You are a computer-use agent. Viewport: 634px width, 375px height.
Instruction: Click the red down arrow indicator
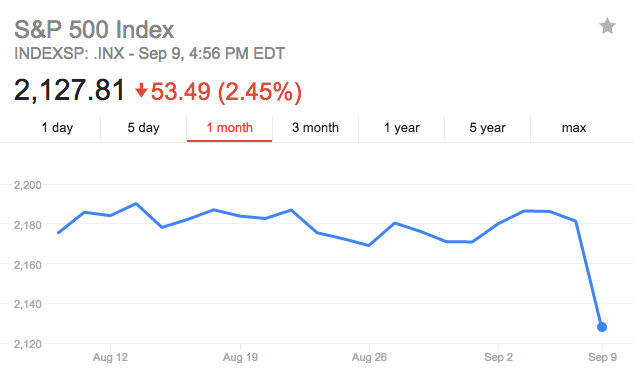pos(141,90)
